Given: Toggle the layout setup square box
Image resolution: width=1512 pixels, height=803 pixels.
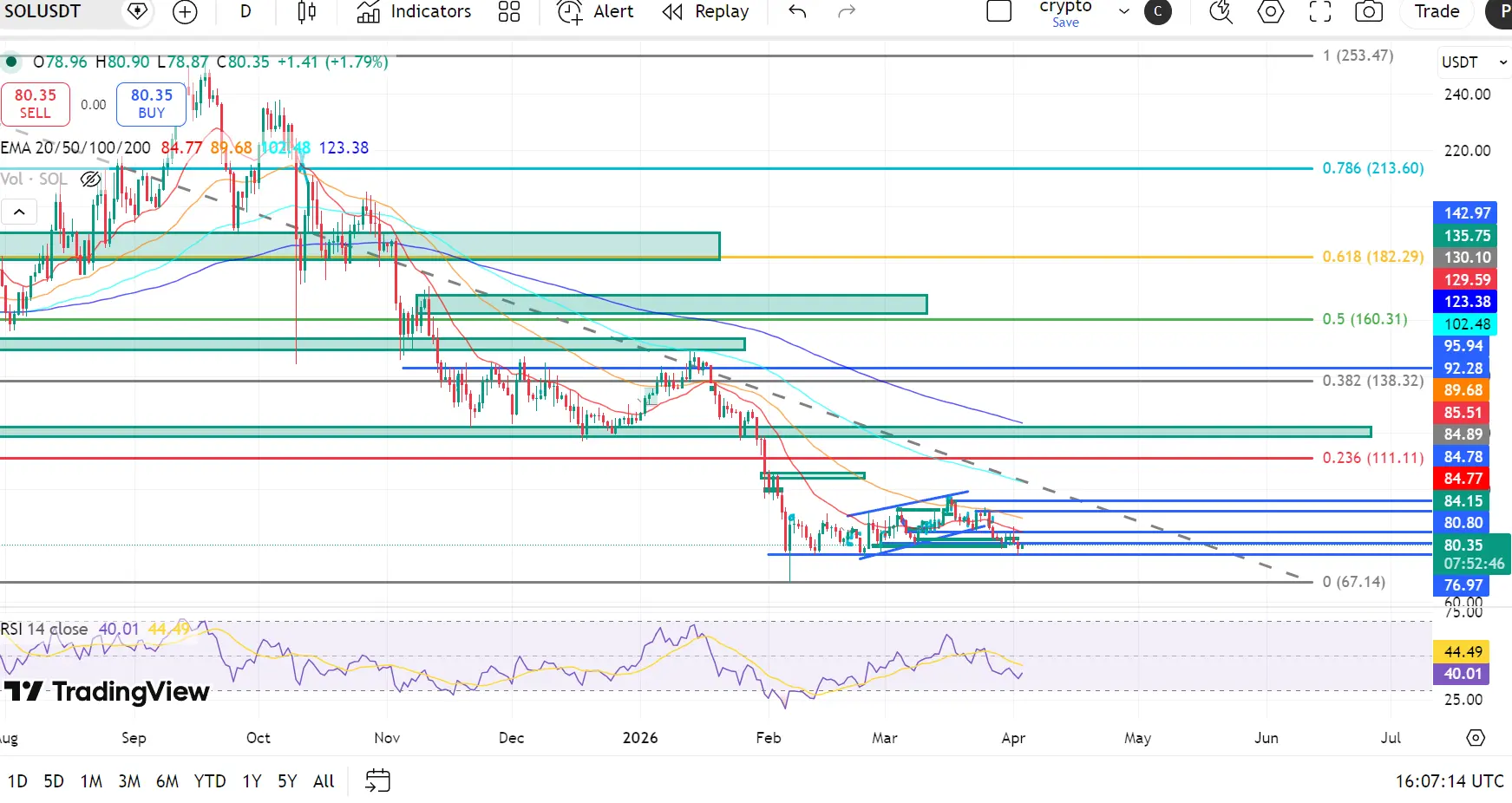Looking at the screenshot, I should coord(999,12).
